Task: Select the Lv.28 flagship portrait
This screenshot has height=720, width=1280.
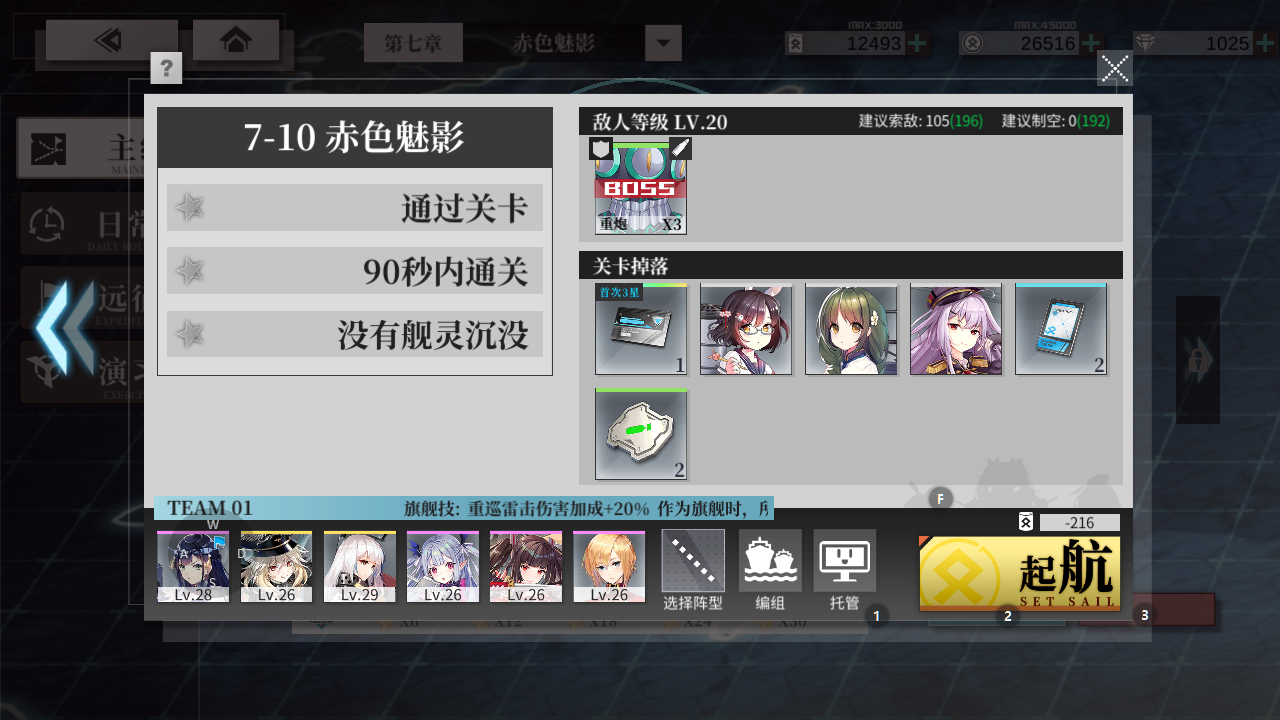Action: tap(193, 567)
